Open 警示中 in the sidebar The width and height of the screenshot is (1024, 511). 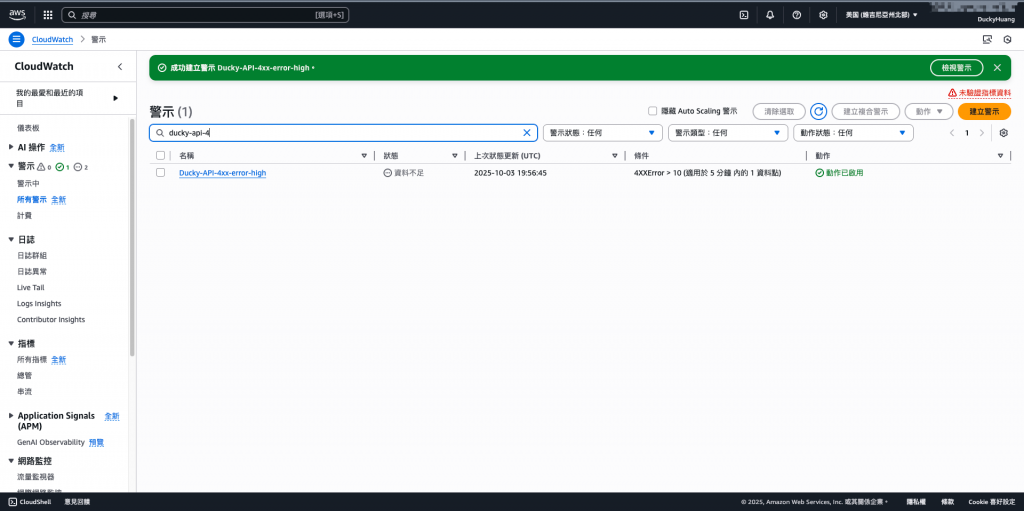(28, 183)
